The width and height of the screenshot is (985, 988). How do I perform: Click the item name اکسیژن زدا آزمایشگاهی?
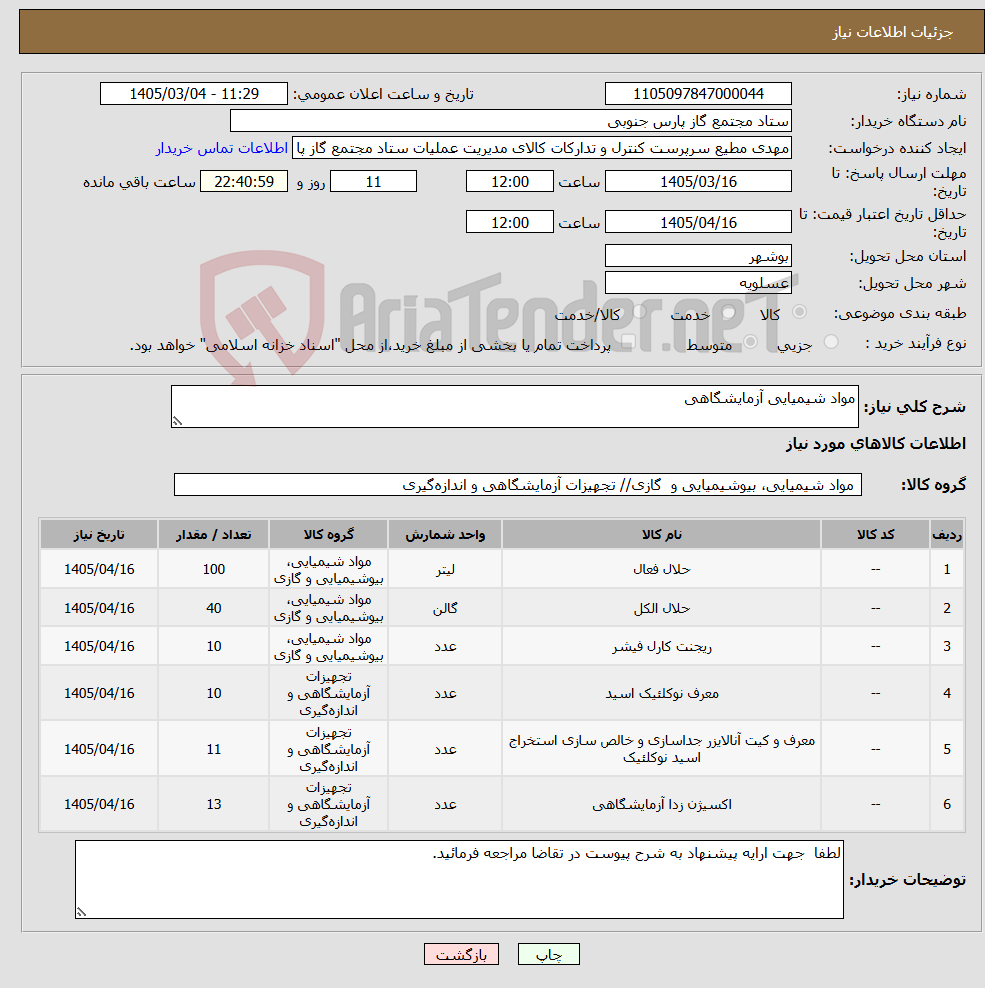pyautogui.click(x=662, y=804)
